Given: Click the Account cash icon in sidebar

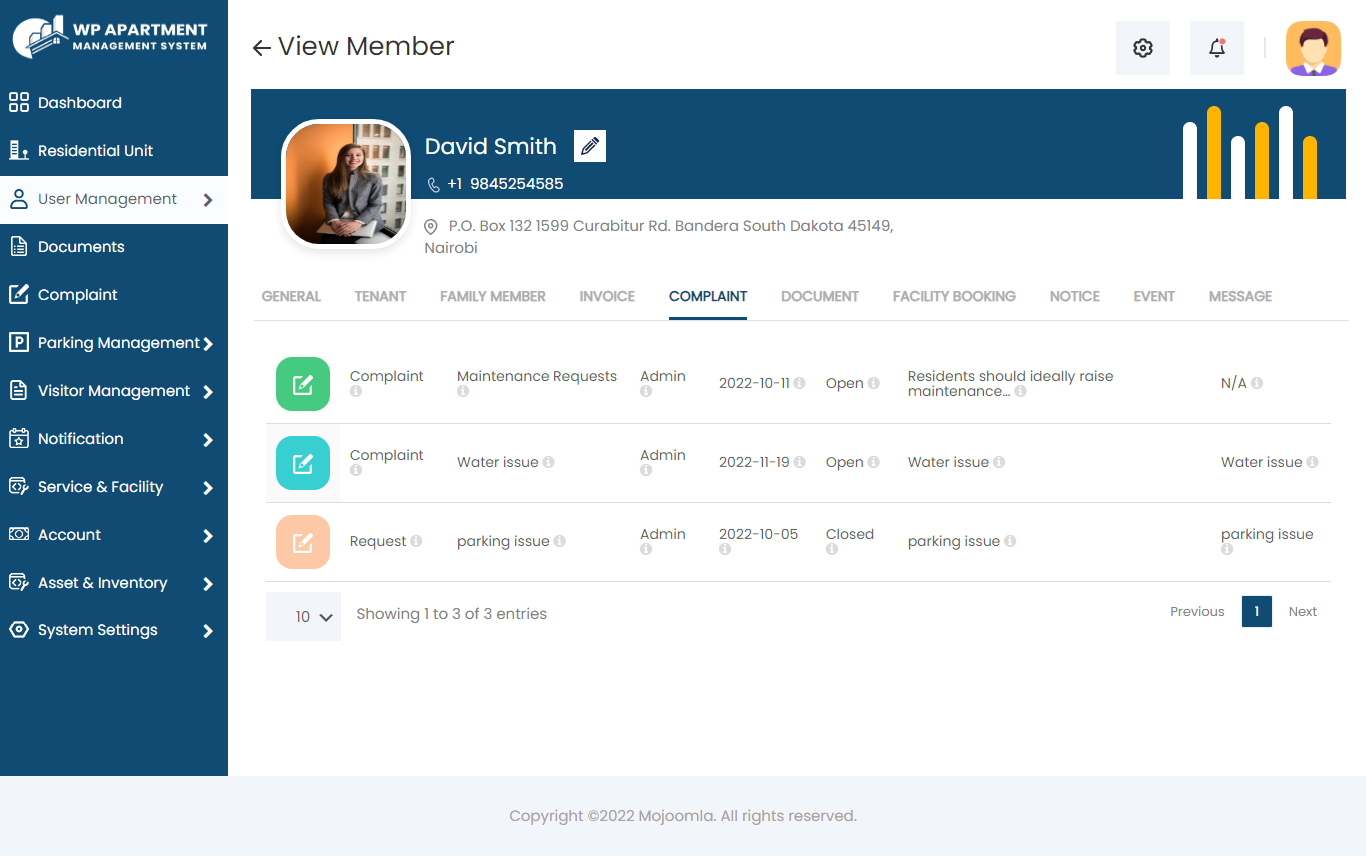Looking at the screenshot, I should [x=18, y=534].
